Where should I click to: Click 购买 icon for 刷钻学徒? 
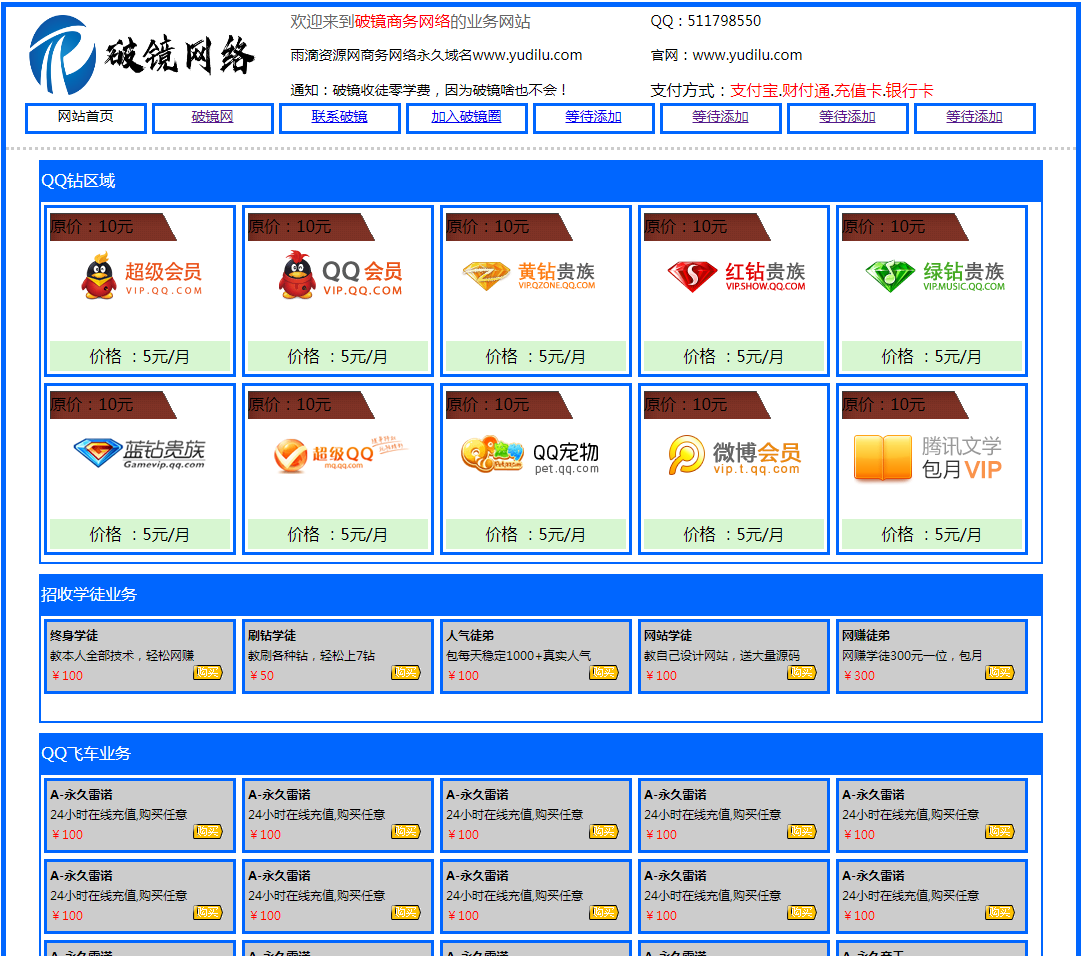pos(406,672)
